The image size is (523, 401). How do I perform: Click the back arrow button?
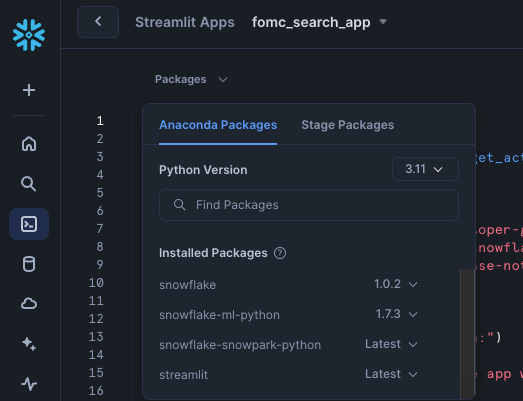[x=98, y=22]
